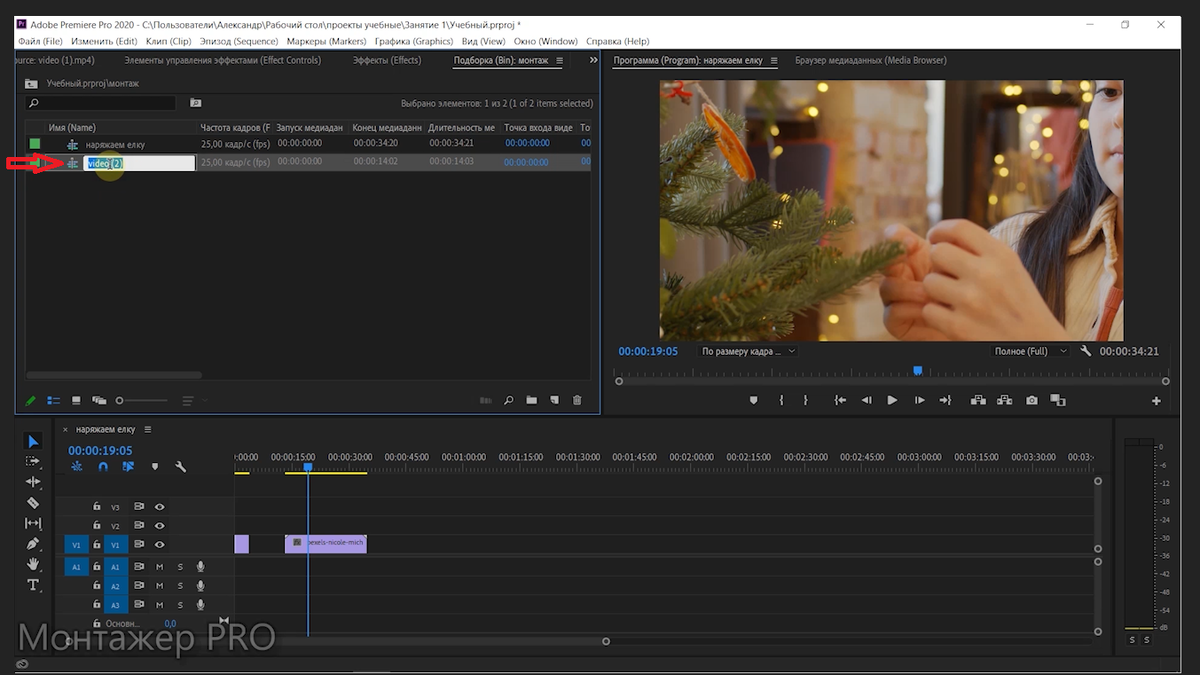Mark In point in Program monitor
The width and height of the screenshot is (1200, 675).
(781, 400)
